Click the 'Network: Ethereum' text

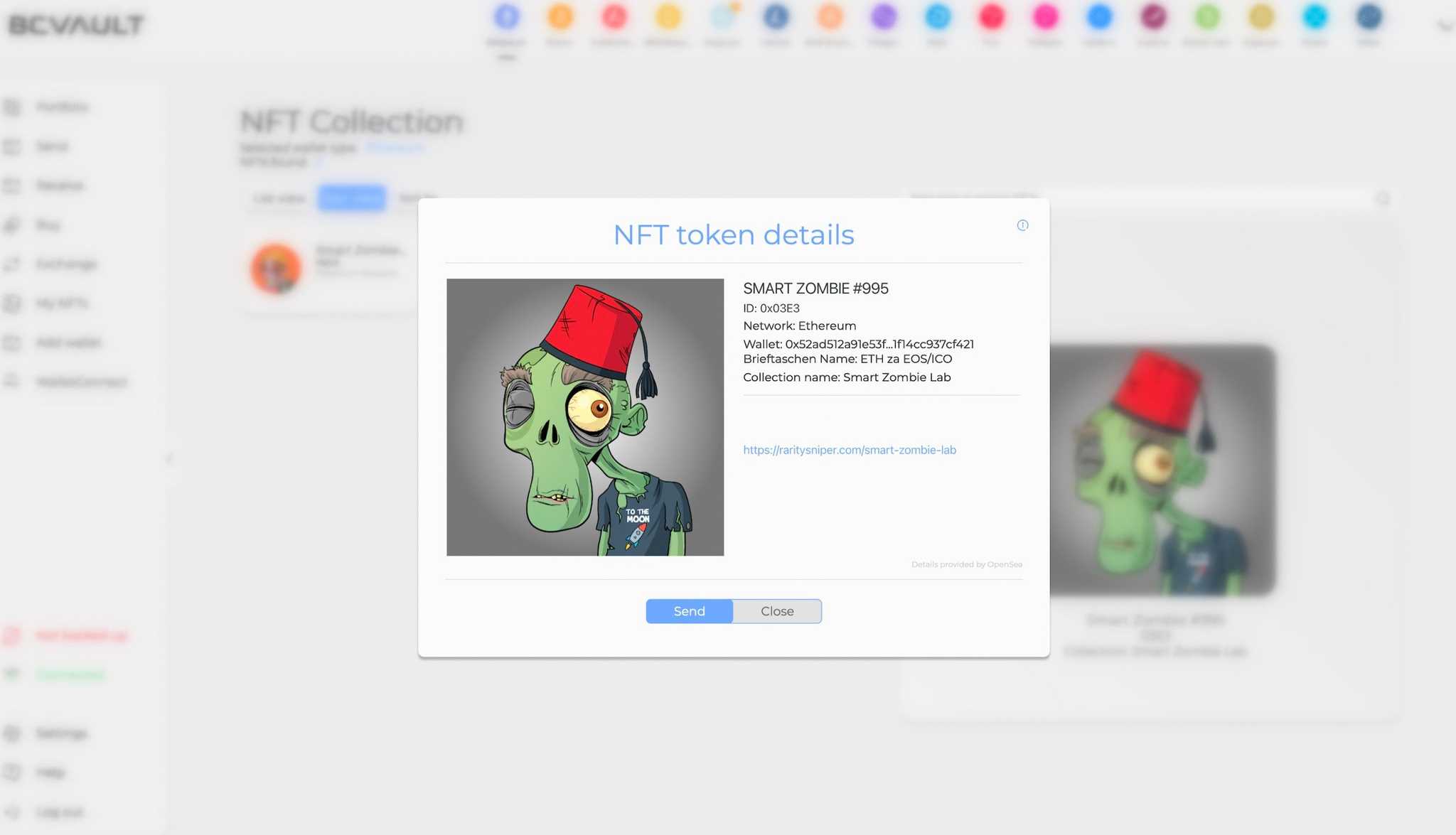[800, 326]
